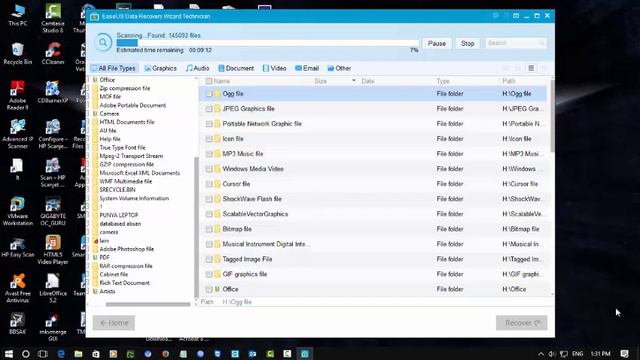Switch to list view layout icon
The width and height of the screenshot is (640, 360).
tap(531, 68)
